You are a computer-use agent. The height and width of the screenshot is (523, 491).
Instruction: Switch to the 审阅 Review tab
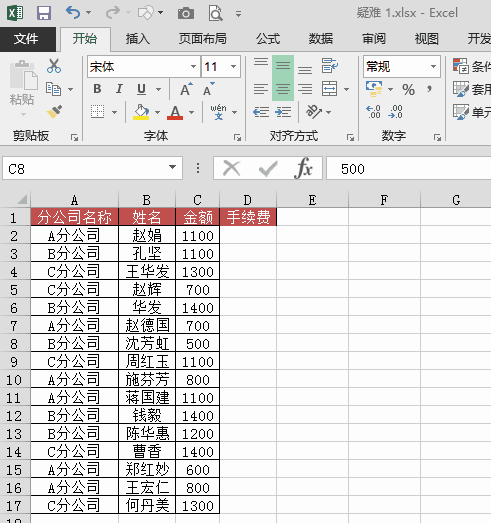tap(374, 39)
